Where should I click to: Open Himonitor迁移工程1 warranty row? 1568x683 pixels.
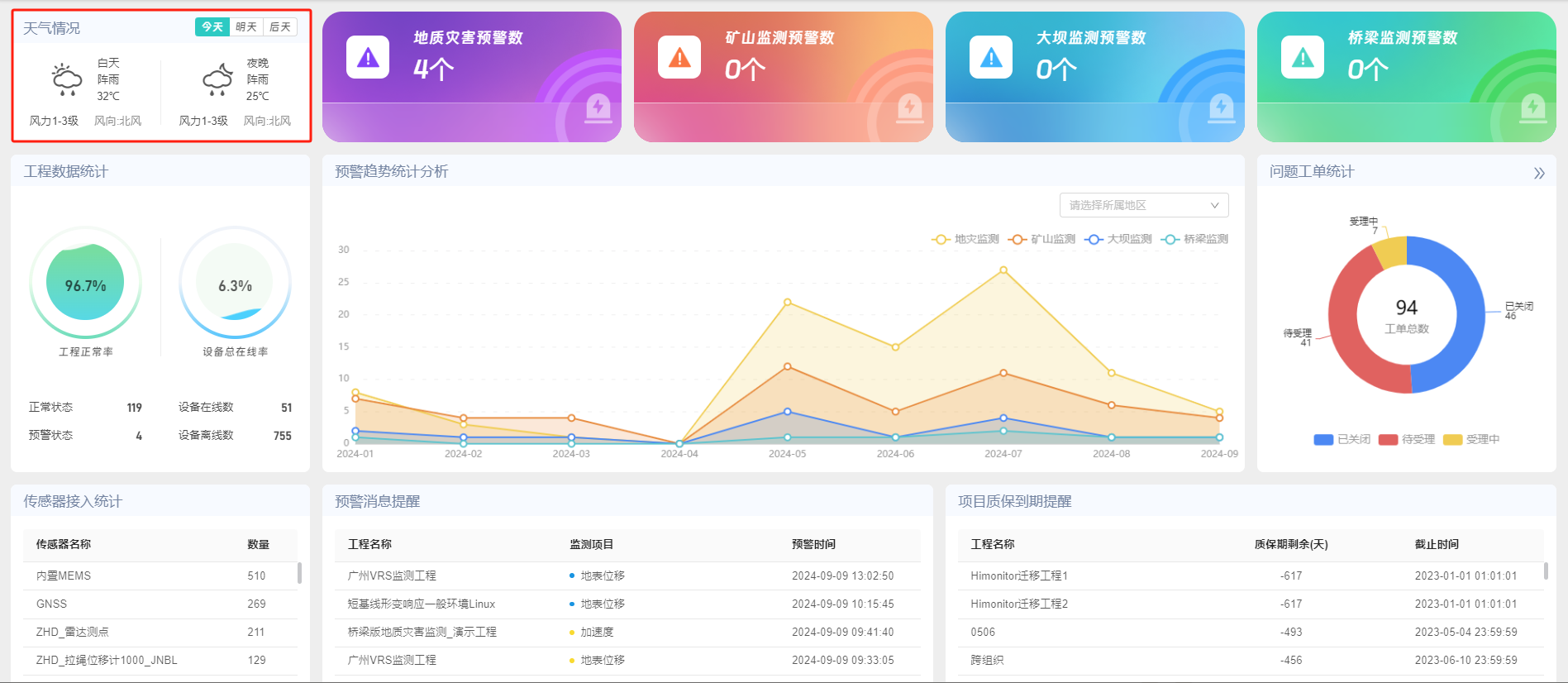tap(1019, 576)
